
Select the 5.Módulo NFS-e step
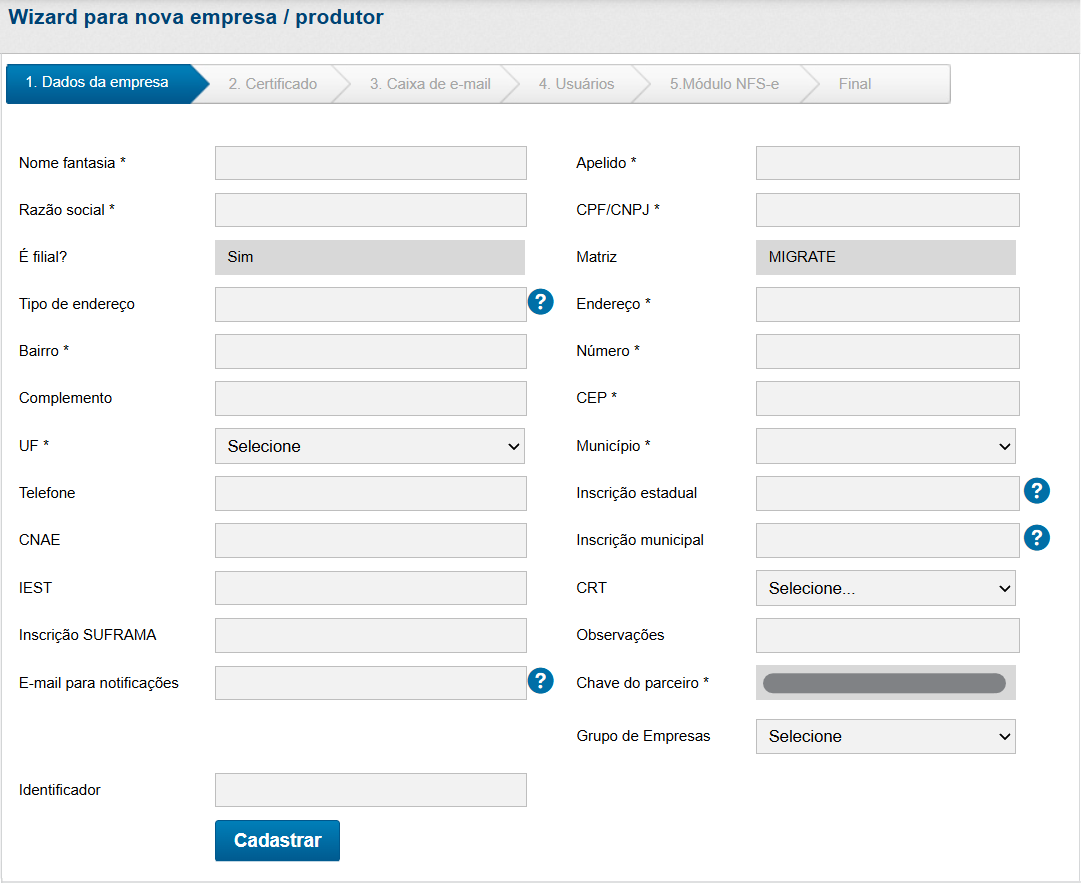(724, 84)
